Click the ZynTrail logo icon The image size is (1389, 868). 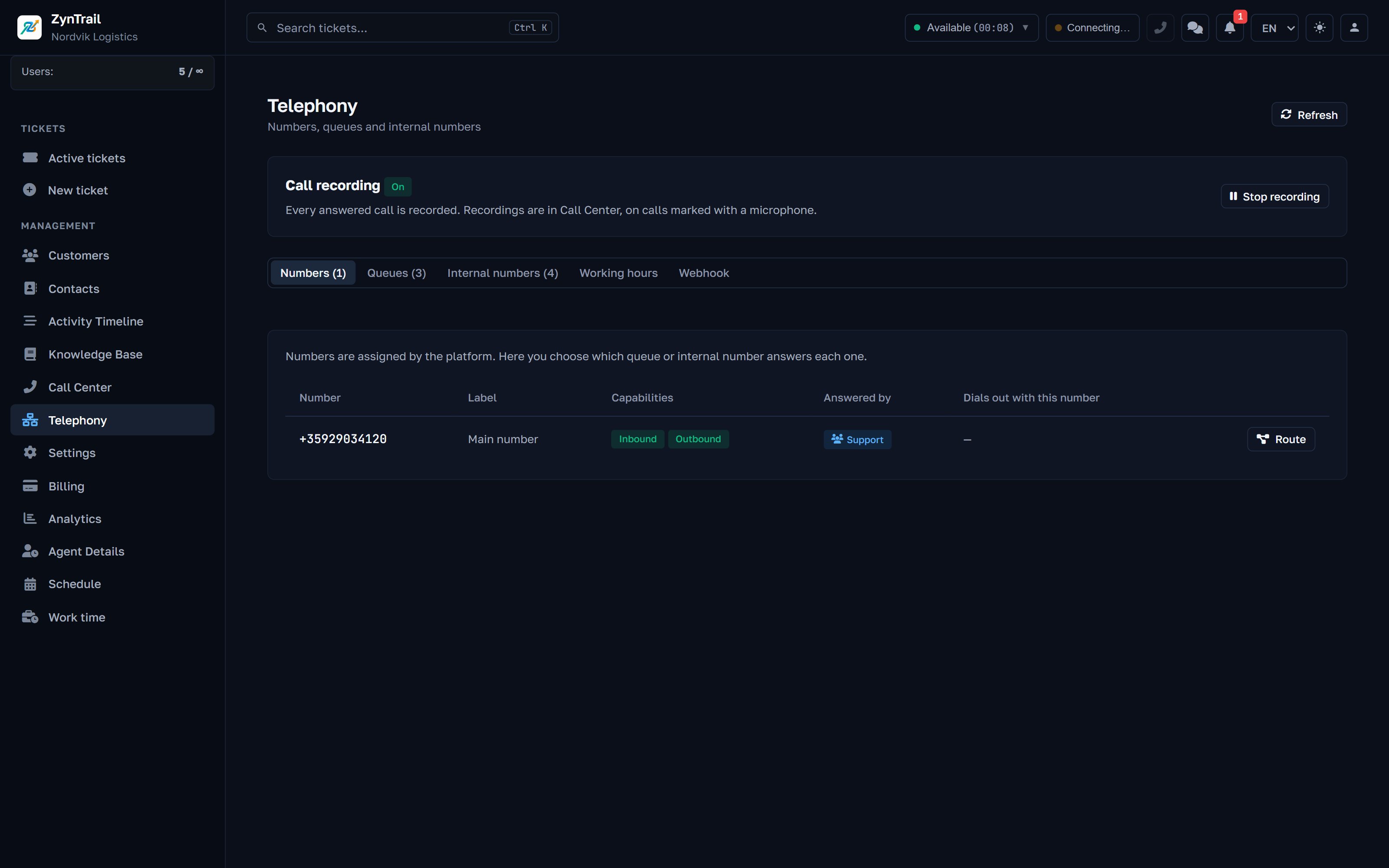coord(29,27)
